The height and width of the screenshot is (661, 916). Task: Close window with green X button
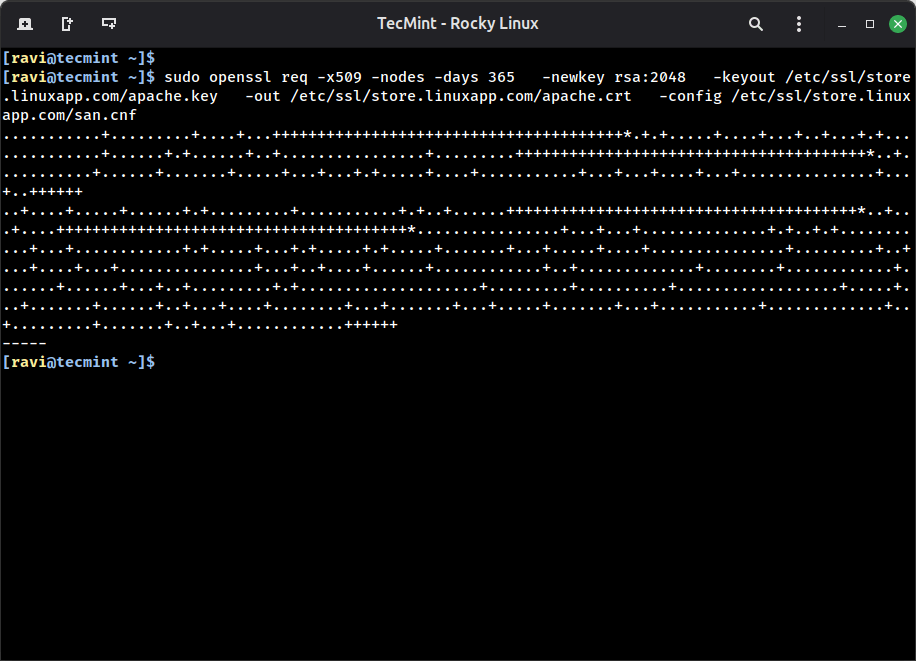click(x=898, y=24)
